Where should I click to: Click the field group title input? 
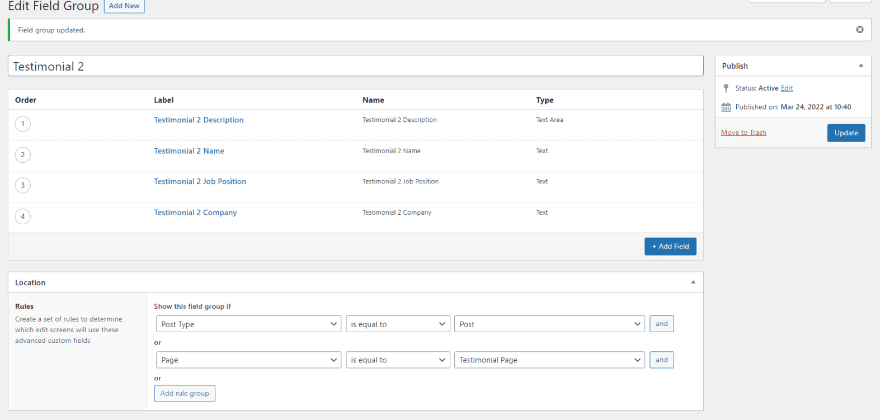pyautogui.click(x=355, y=66)
